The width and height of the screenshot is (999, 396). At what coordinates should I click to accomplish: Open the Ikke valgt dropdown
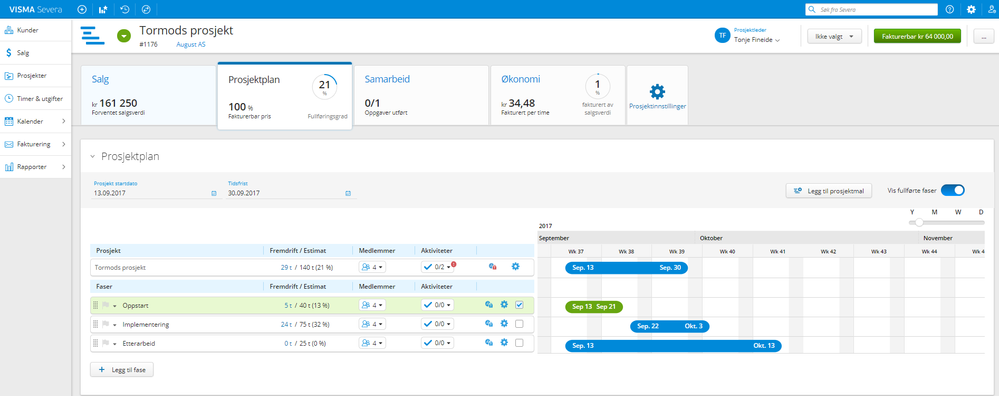pyautogui.click(x=834, y=36)
